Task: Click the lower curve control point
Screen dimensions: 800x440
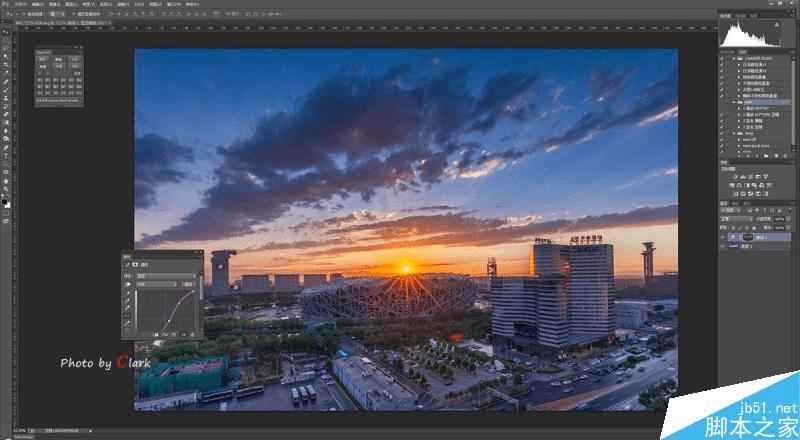Action: pyautogui.click(x=169, y=321)
